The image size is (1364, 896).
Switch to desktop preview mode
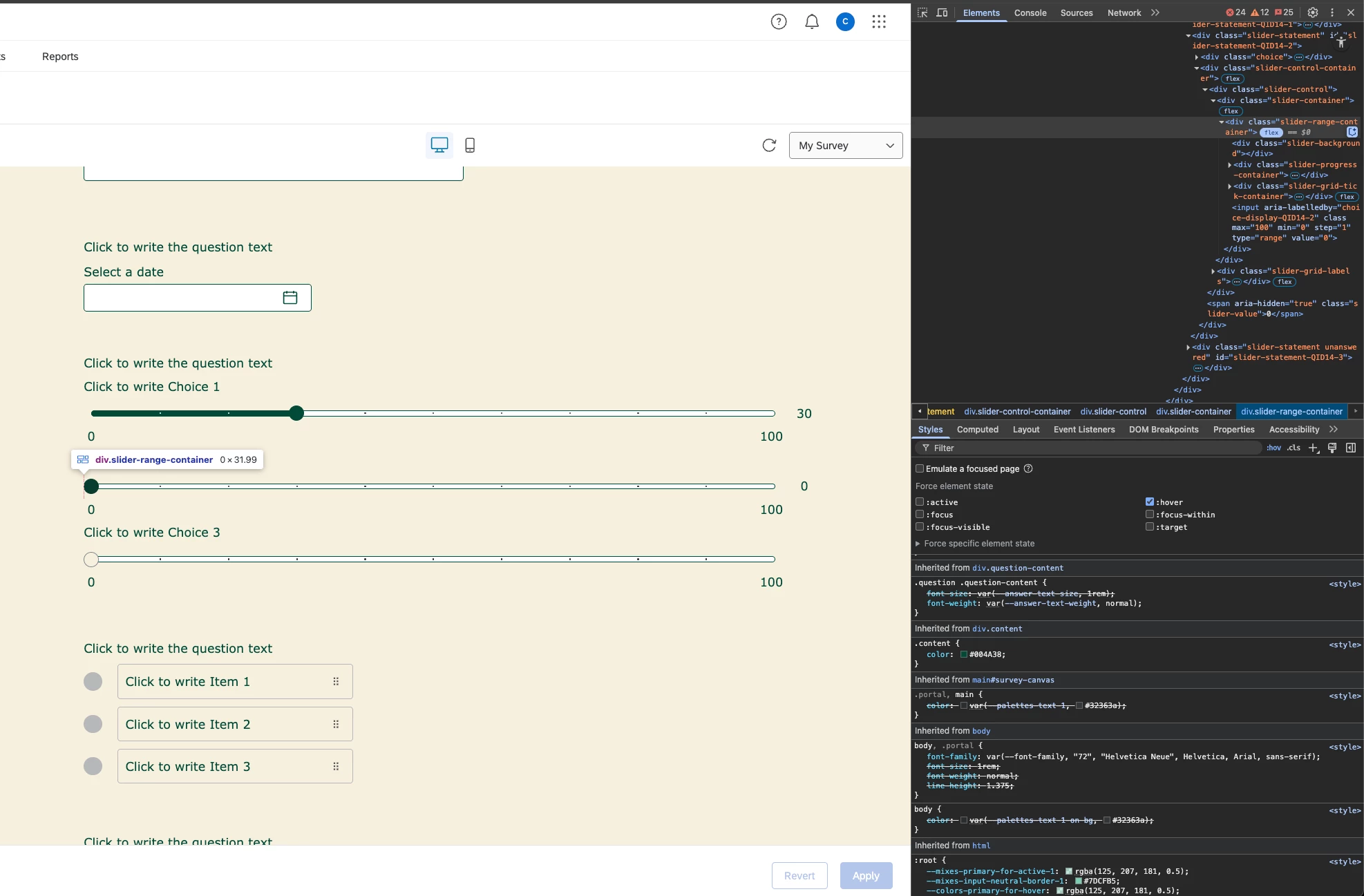tap(439, 145)
